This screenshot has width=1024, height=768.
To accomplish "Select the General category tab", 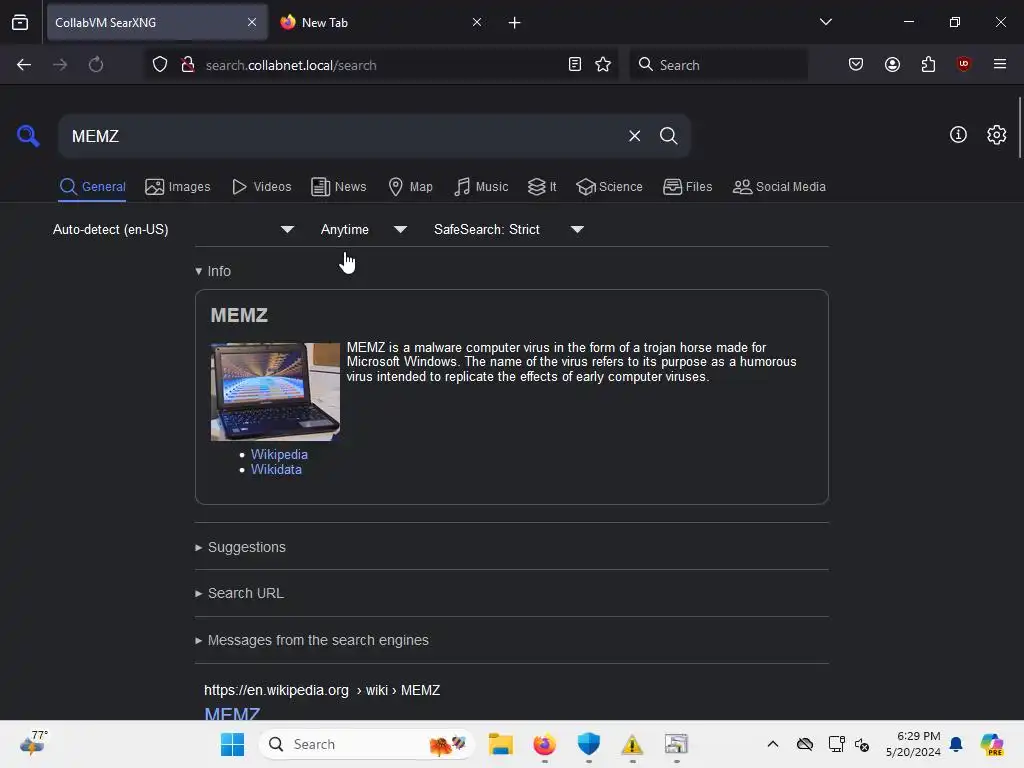I will 92,187.
